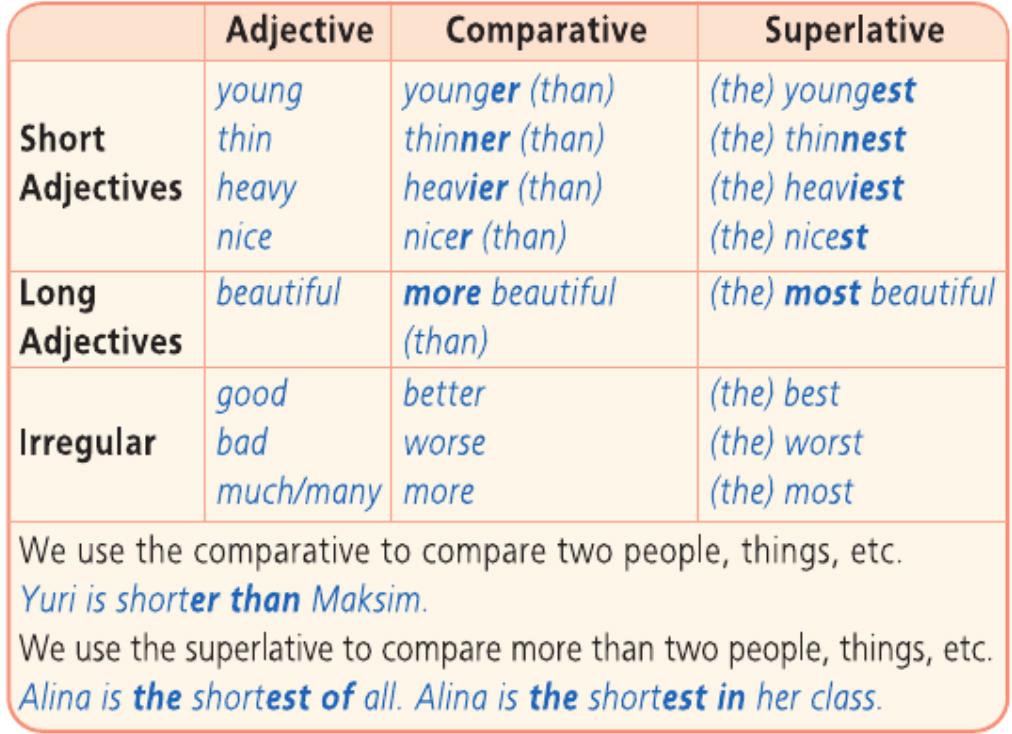Viewport: 1012px width, 734px height.
Task: Click the sentence Alina is the shortest of all
Action: 210,697
